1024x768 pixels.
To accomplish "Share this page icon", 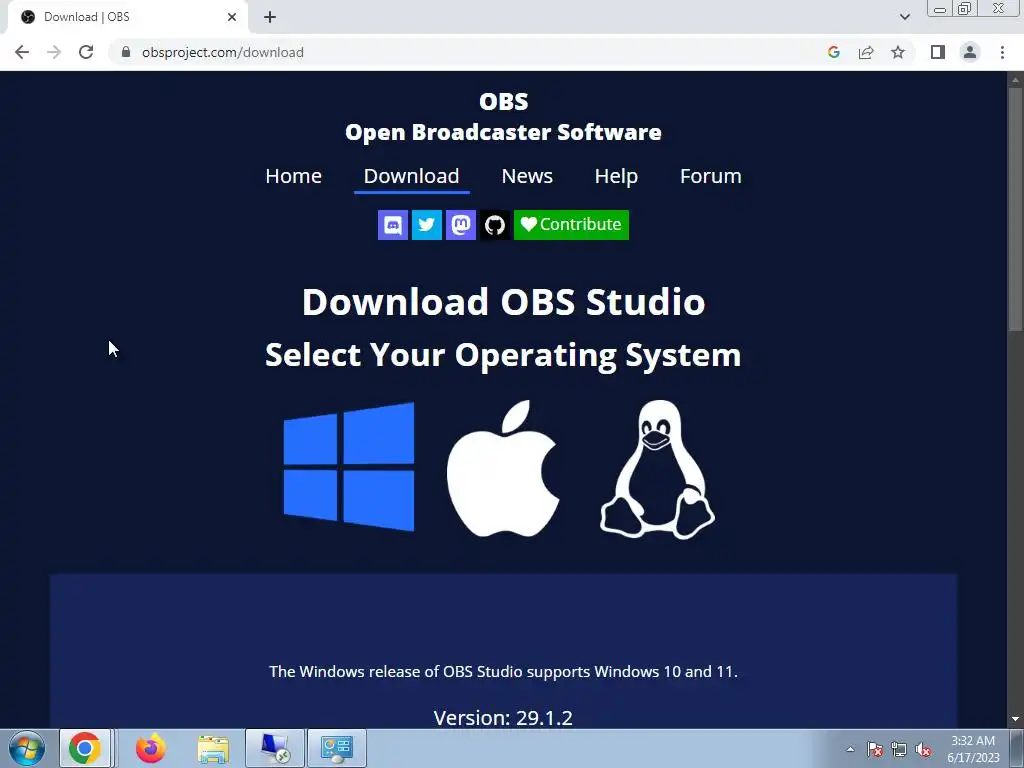I will click(x=866, y=52).
